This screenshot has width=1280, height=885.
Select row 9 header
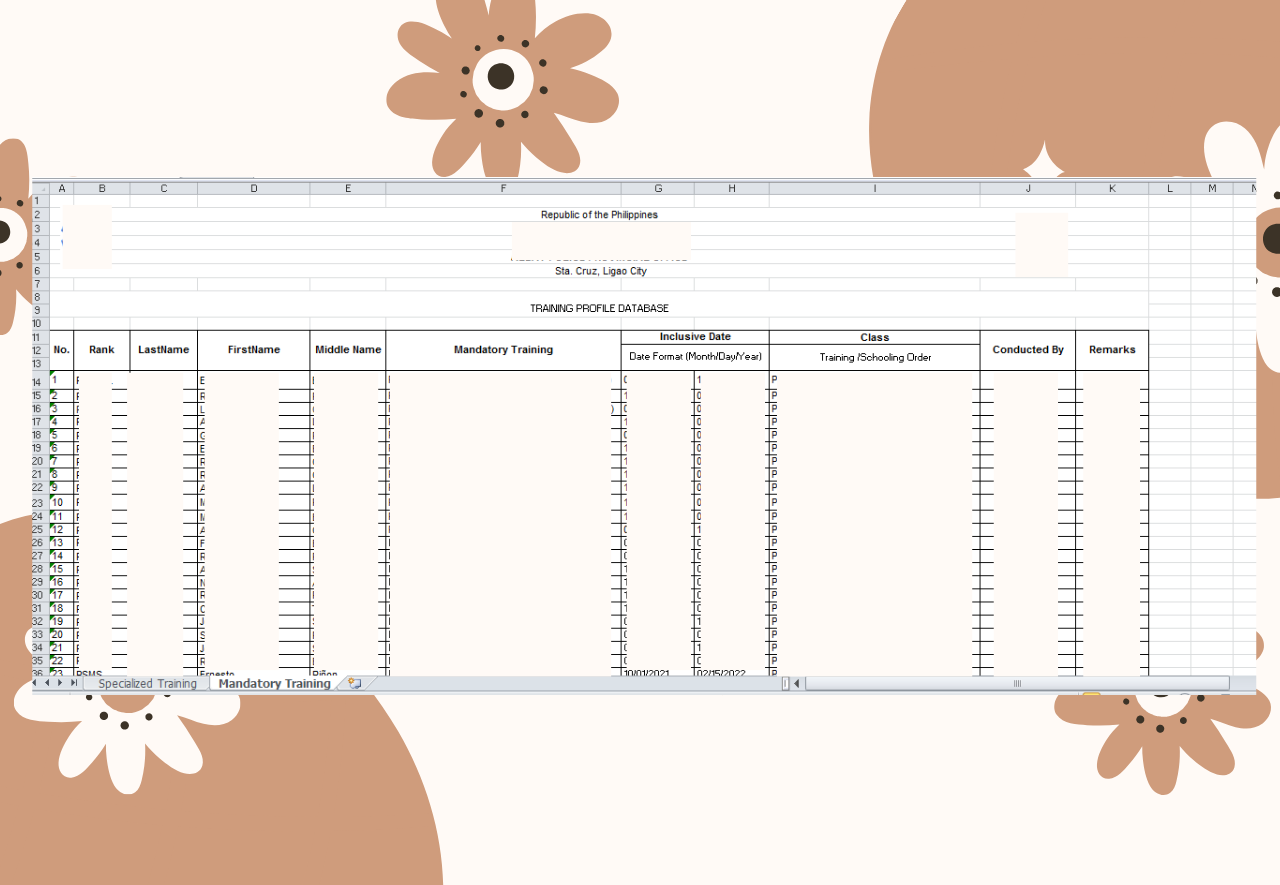pyautogui.click(x=41, y=309)
